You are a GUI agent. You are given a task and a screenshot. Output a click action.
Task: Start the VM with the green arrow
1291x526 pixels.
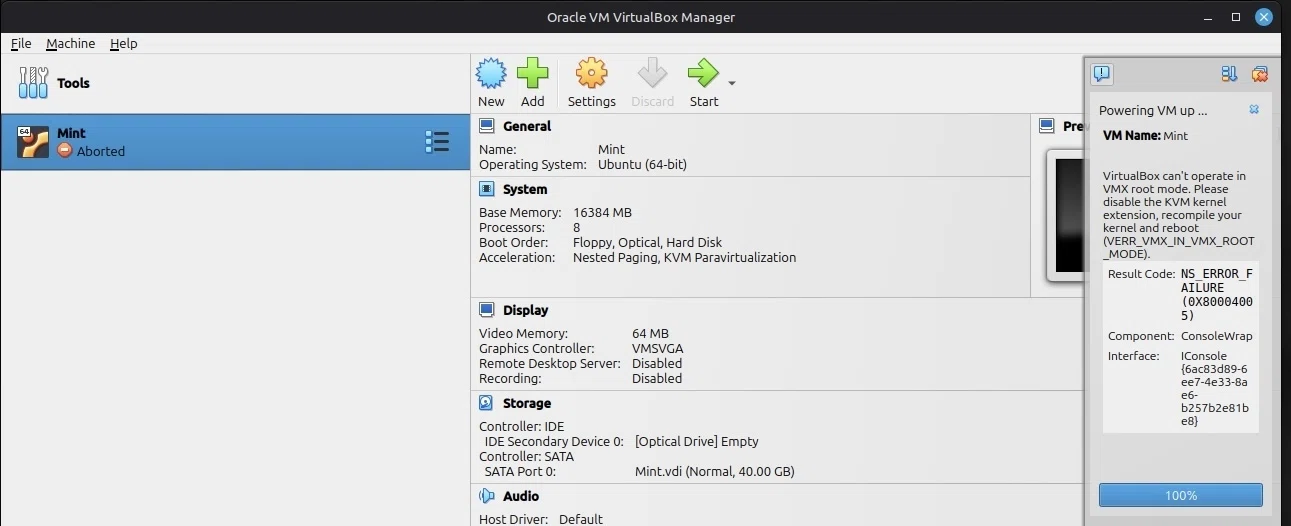point(703,73)
